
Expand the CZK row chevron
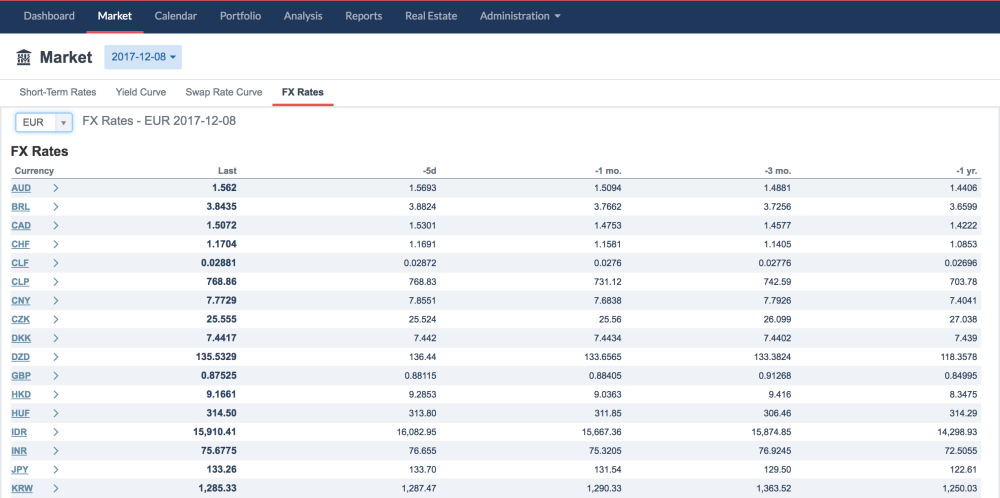[x=56, y=319]
